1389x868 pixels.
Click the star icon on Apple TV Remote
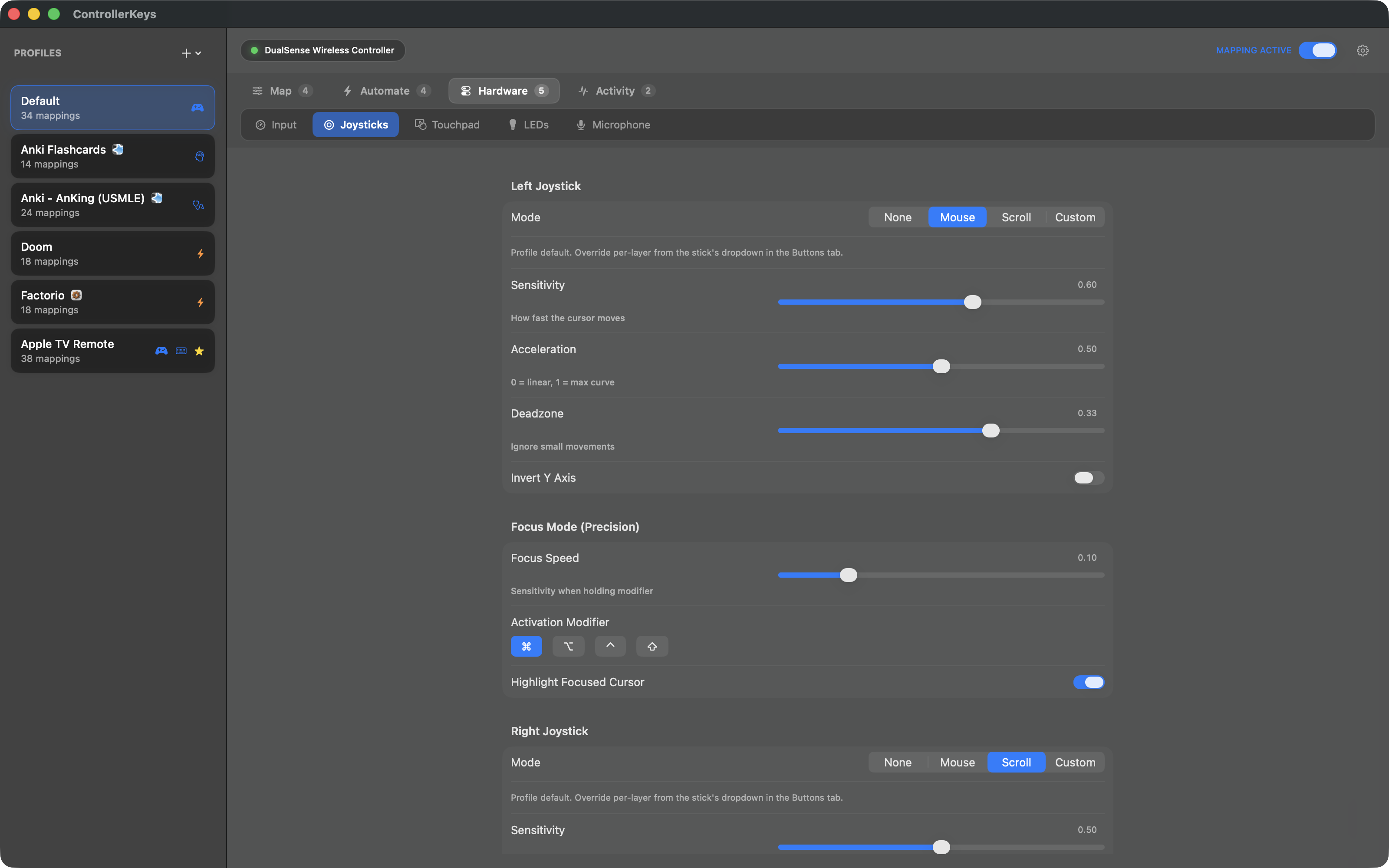[x=199, y=351]
